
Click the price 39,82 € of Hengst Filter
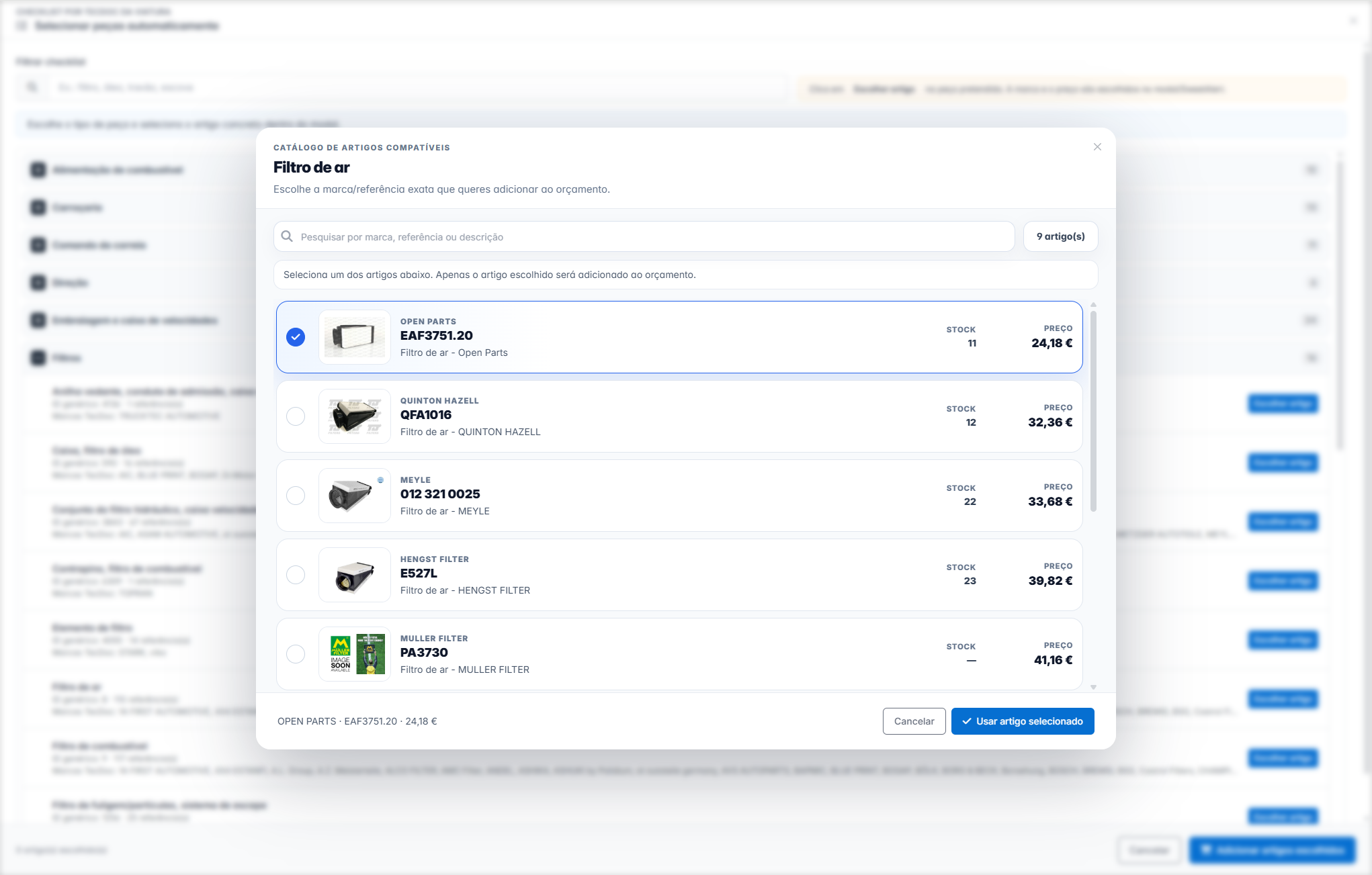(x=1050, y=581)
